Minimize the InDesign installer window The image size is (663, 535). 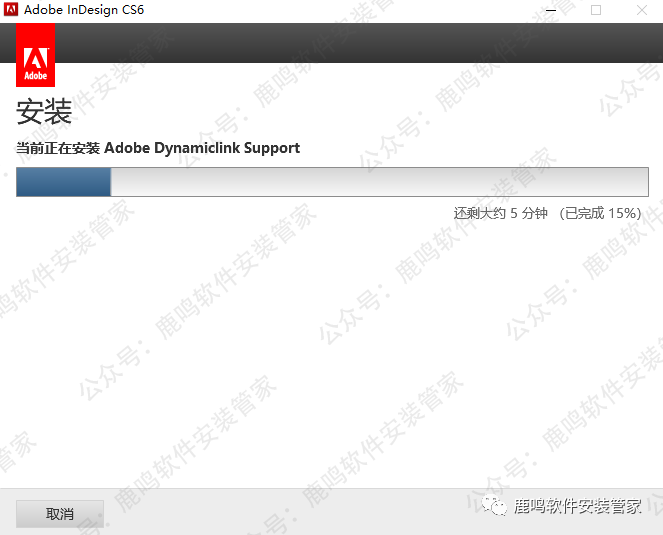[549, 11]
